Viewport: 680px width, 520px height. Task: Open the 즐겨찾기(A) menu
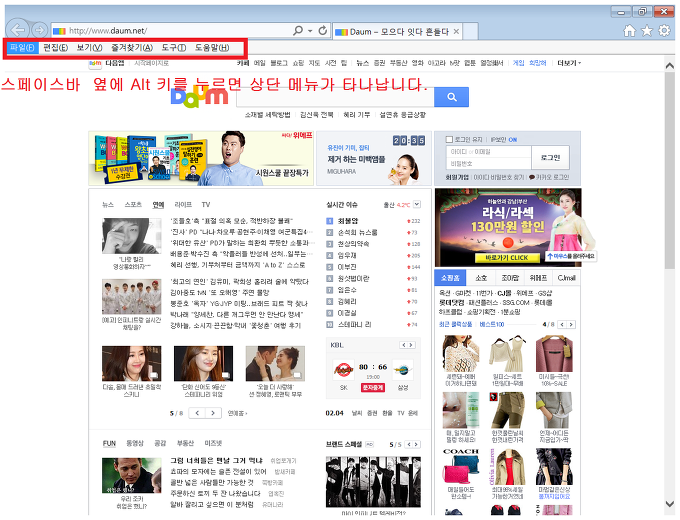coord(132,48)
